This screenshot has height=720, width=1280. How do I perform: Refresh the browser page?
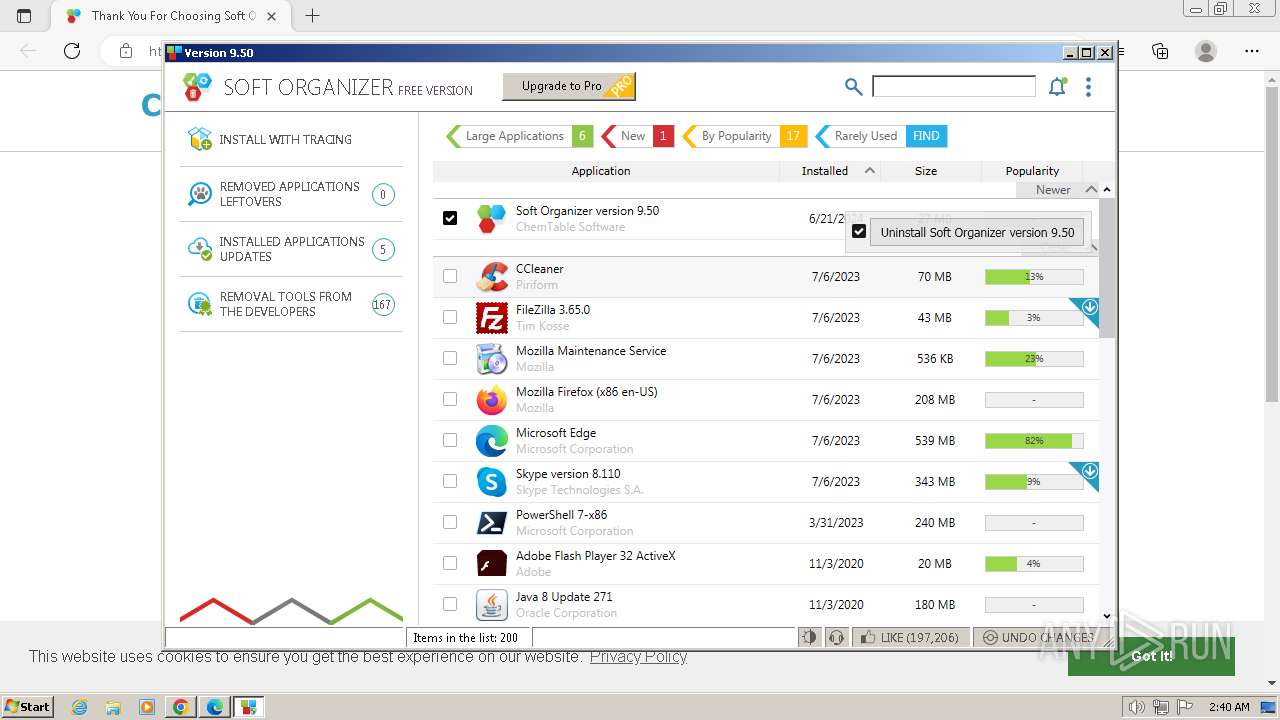click(72, 51)
